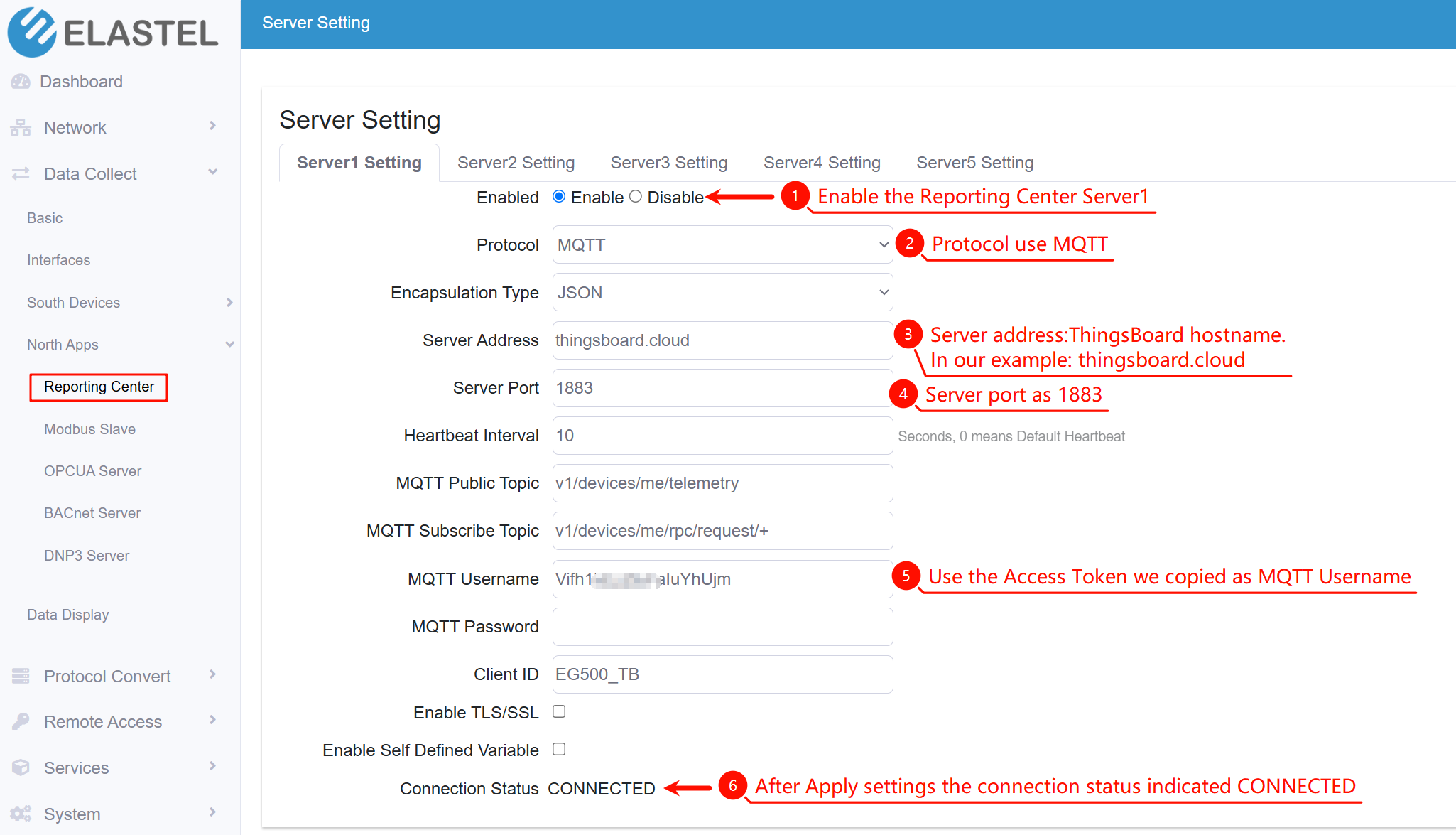Select the Data Collect sidebar icon

point(19,173)
